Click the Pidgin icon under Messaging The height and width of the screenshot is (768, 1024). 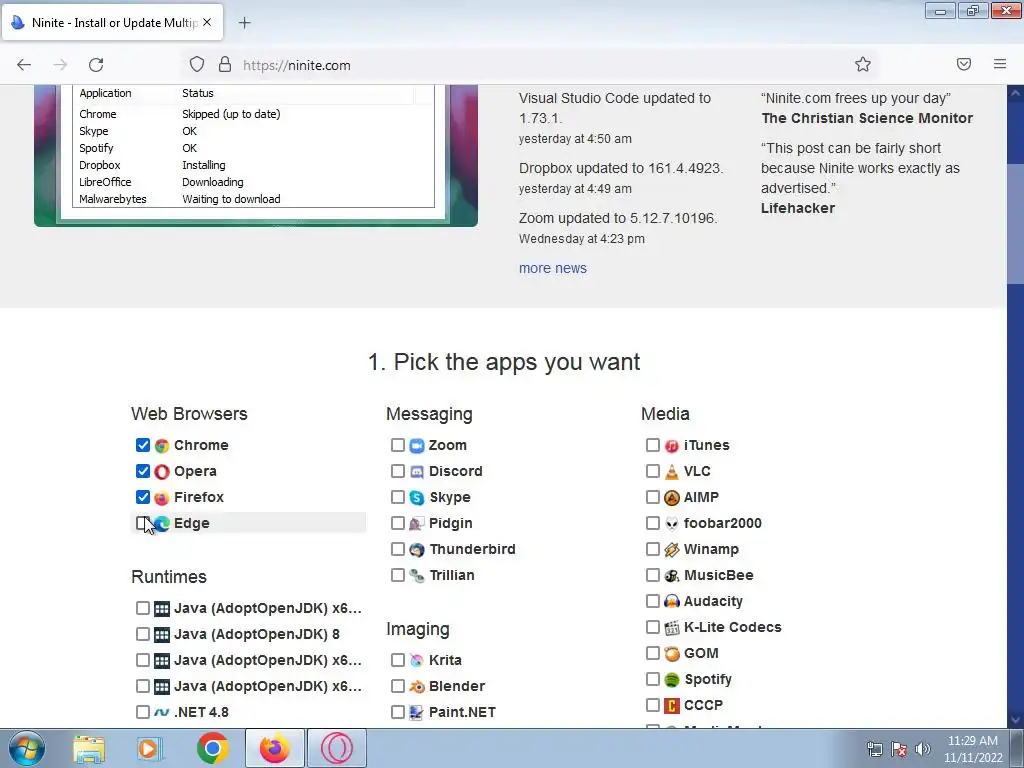417,524
